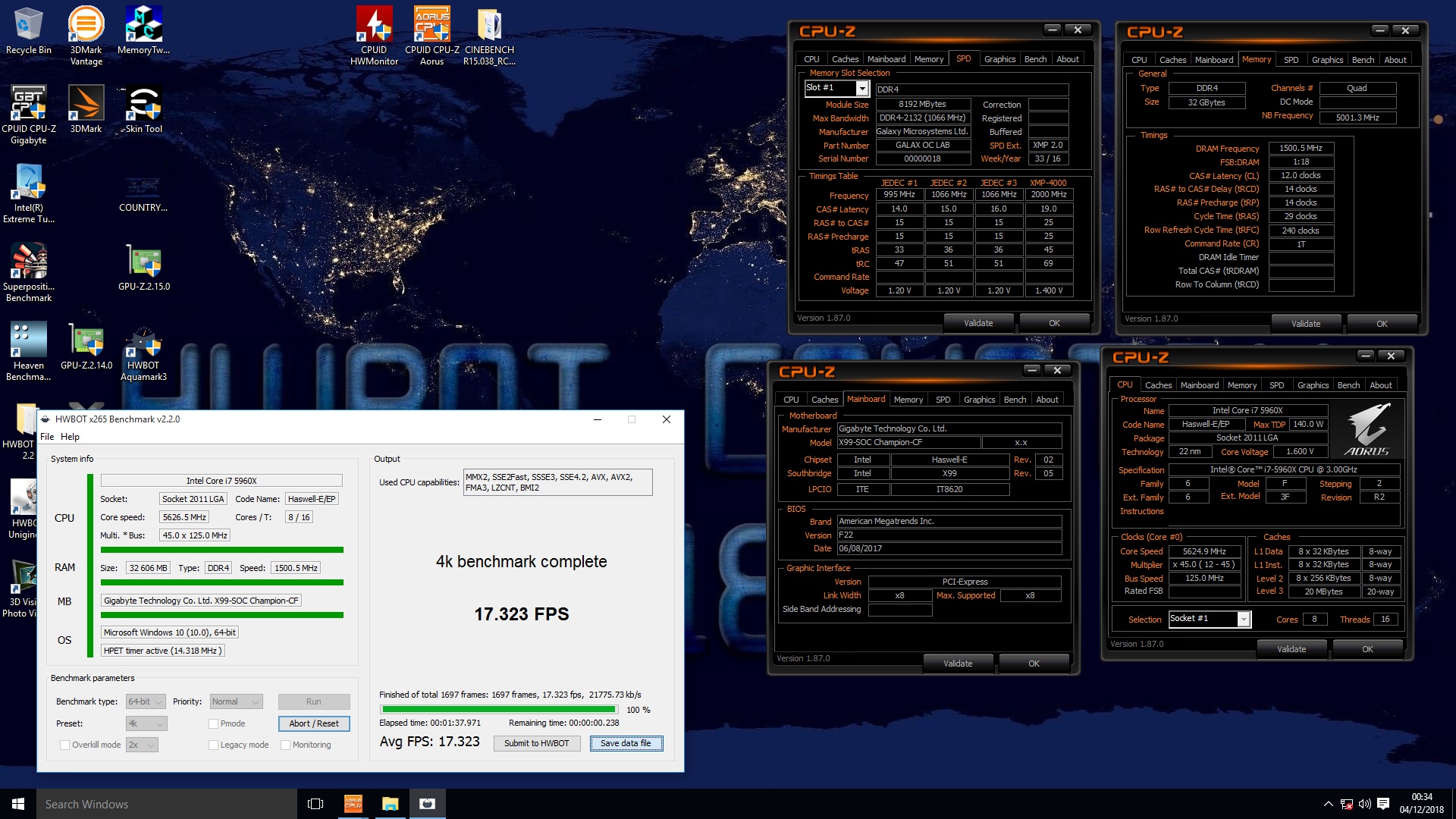The image size is (1456, 819).
Task: Launch CPUID CPU-Z Gigabyte shortcut
Action: click(x=28, y=115)
